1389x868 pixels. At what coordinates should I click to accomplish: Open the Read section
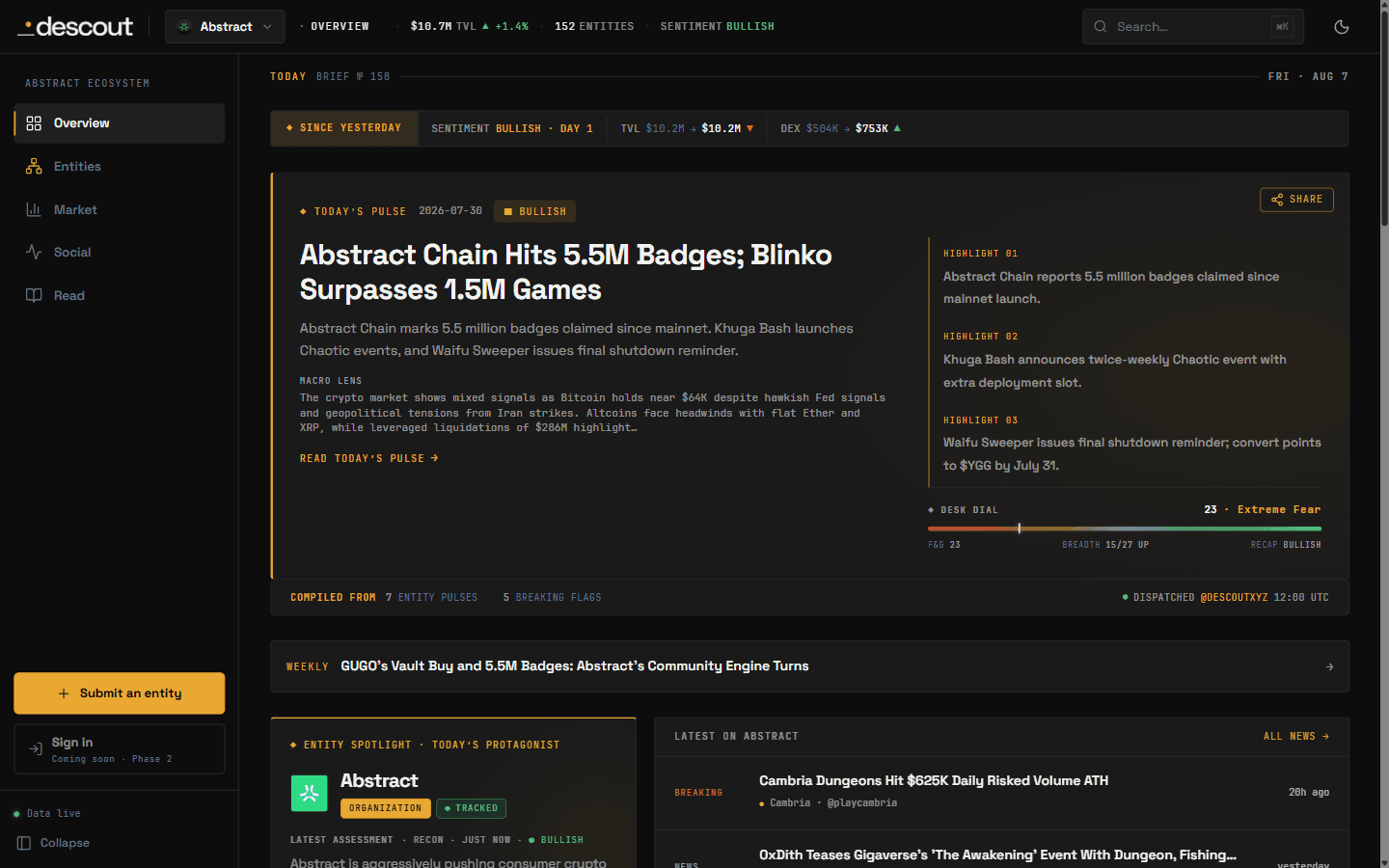[x=120, y=295]
